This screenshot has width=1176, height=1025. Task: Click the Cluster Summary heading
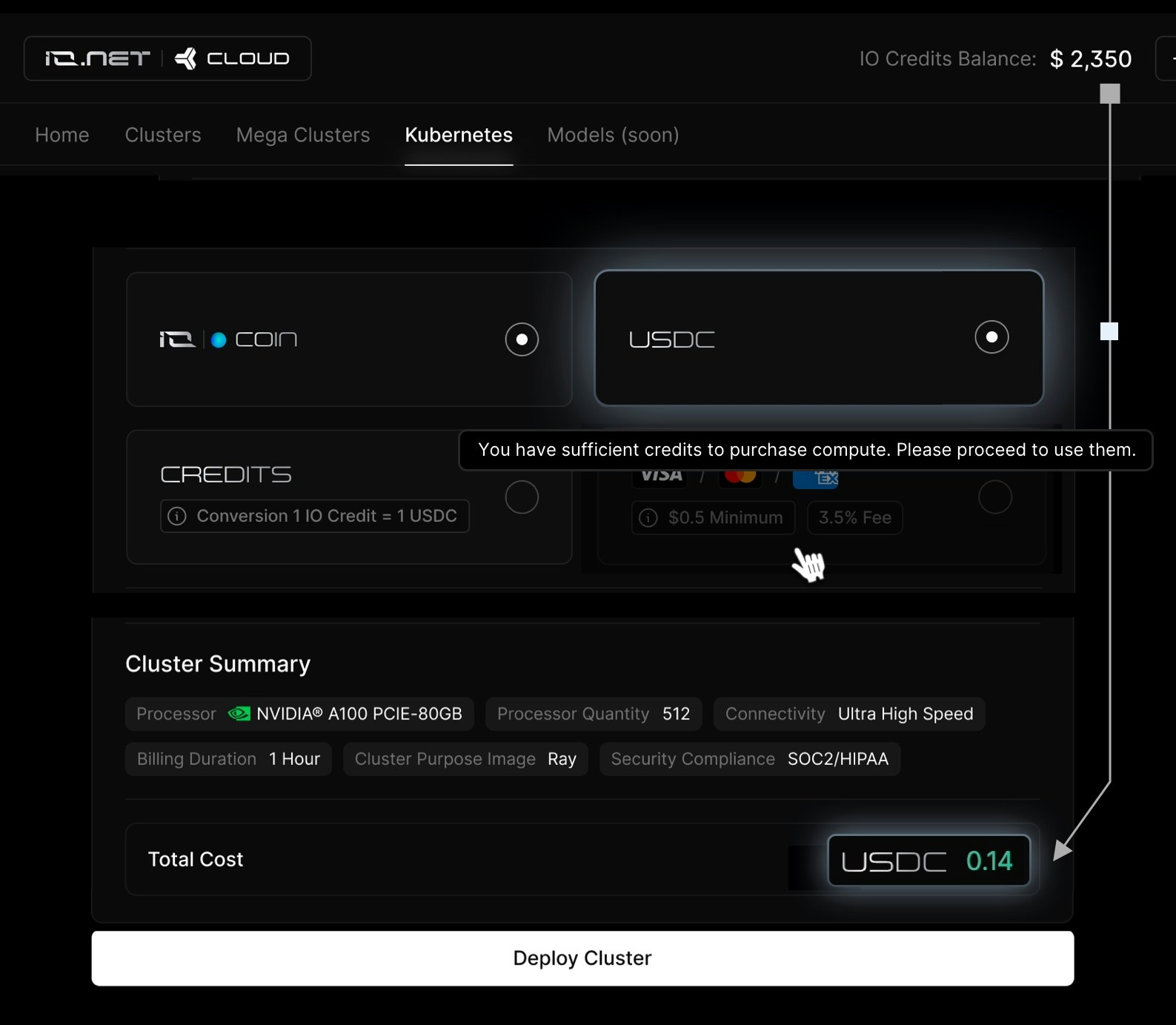[218, 664]
